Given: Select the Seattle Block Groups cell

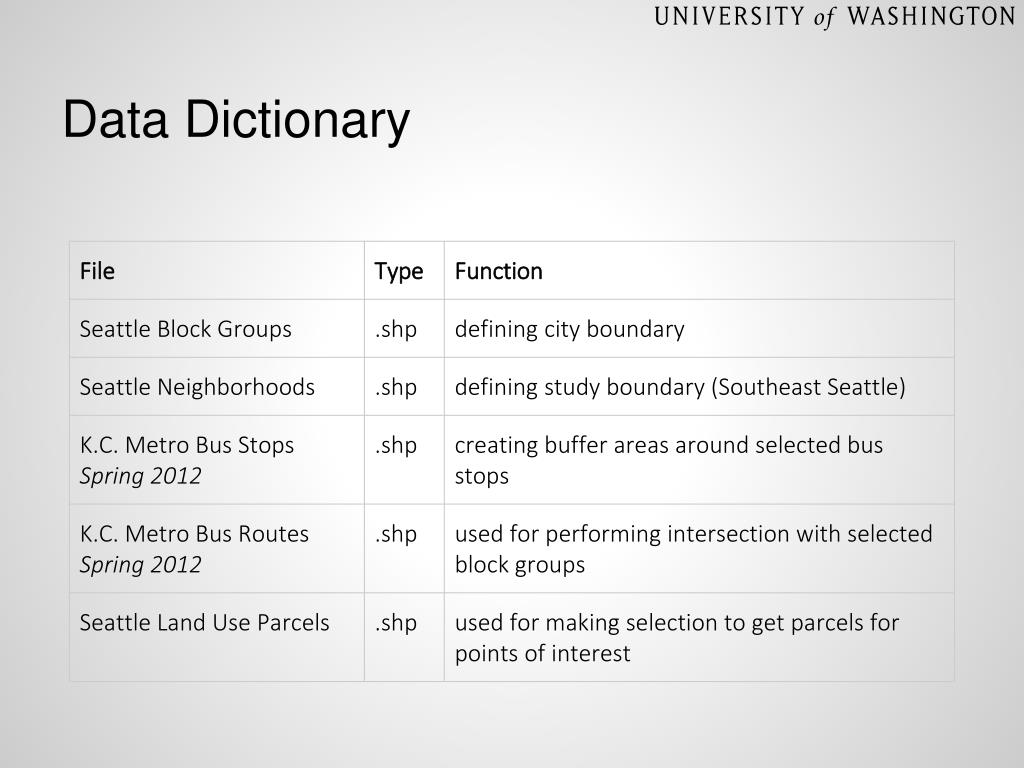Looking at the screenshot, I should (186, 329).
